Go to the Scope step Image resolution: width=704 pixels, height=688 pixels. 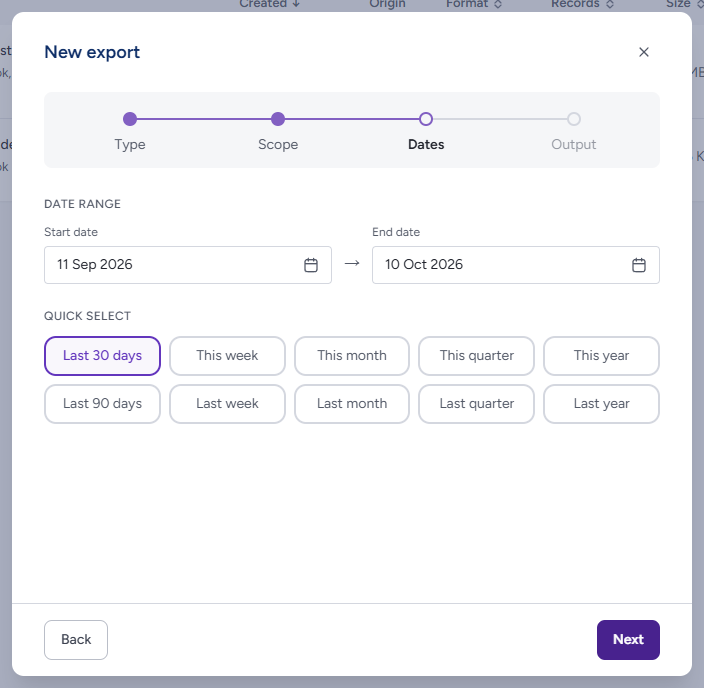click(278, 131)
